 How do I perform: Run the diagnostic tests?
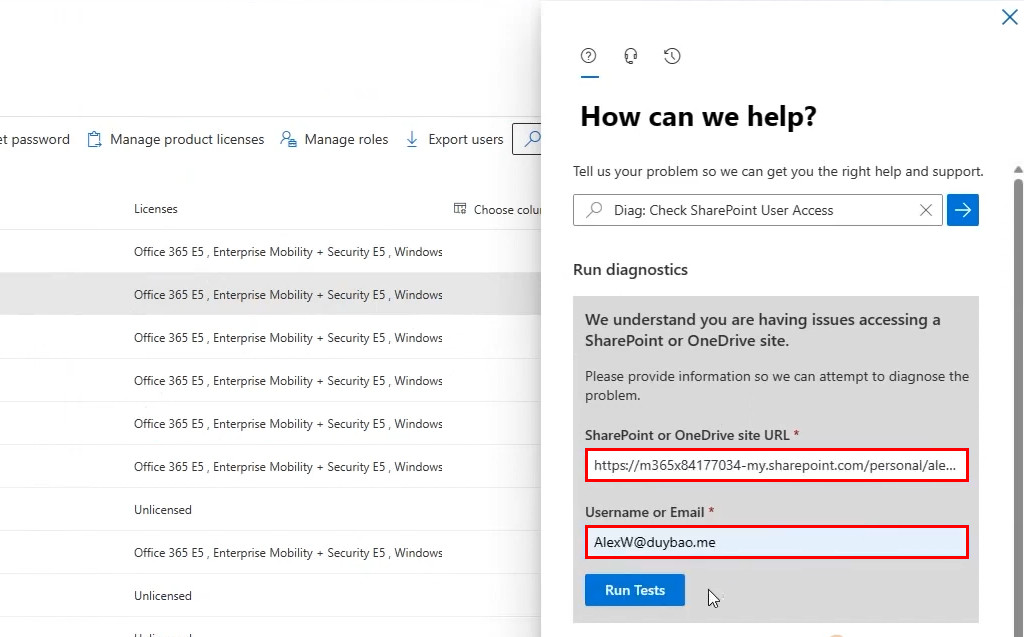pos(635,590)
